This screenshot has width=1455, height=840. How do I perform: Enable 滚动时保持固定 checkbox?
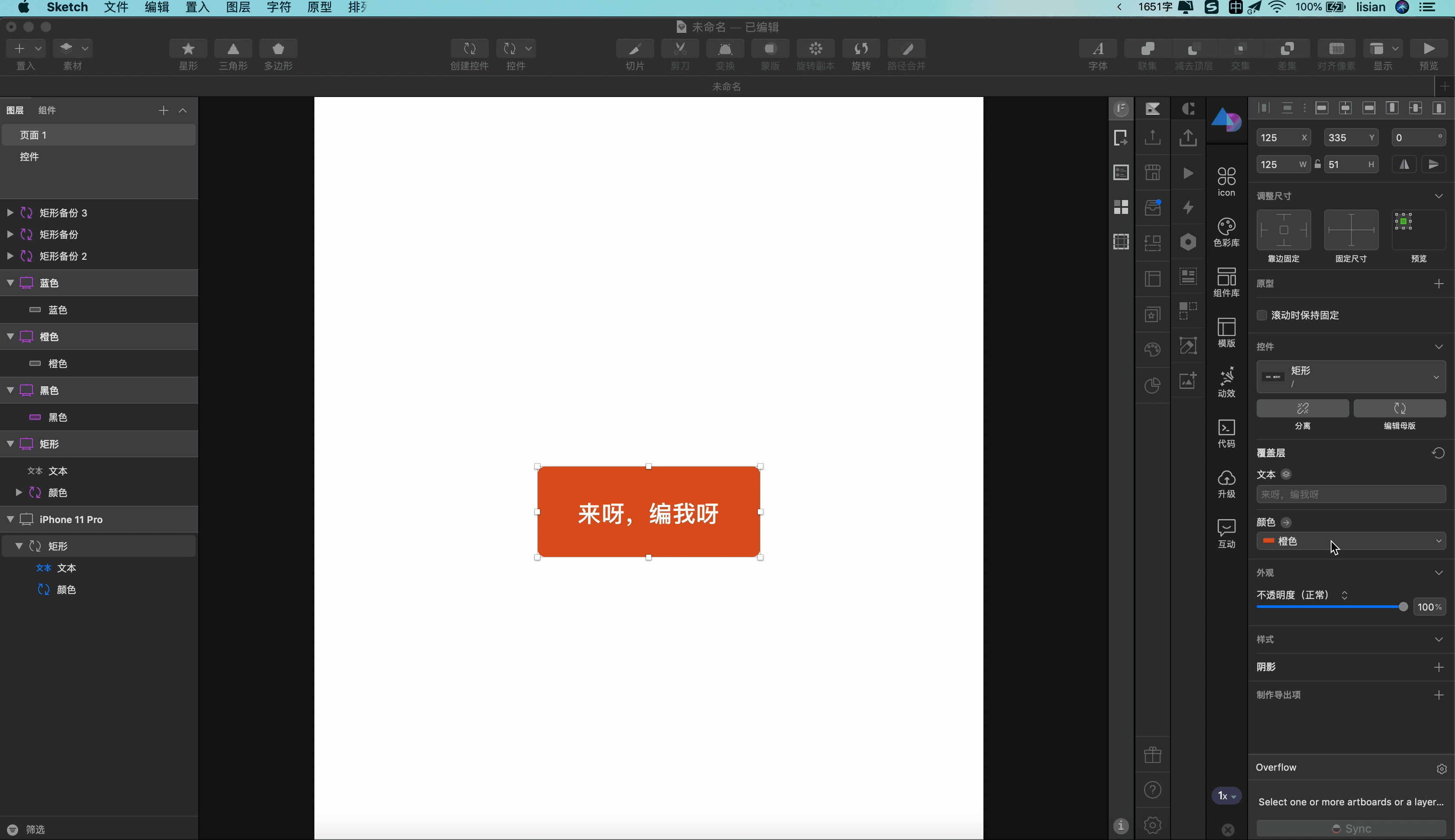point(1262,315)
